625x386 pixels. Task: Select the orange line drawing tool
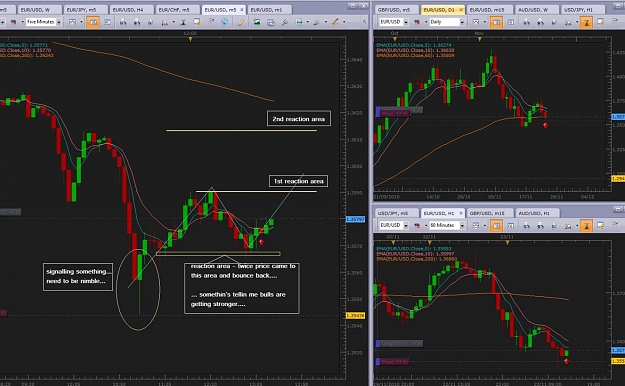tap(334, 22)
